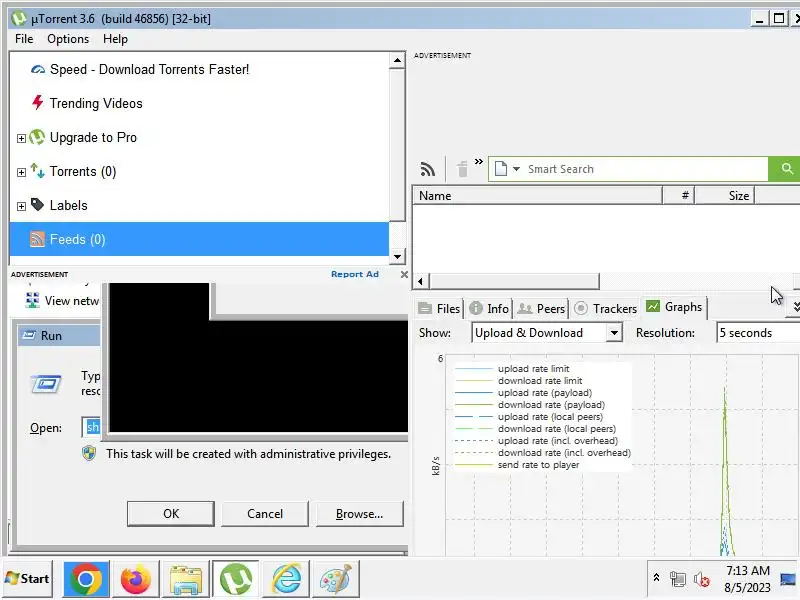Open the Help menu
Viewport: 800px width, 600px height.
[115, 39]
